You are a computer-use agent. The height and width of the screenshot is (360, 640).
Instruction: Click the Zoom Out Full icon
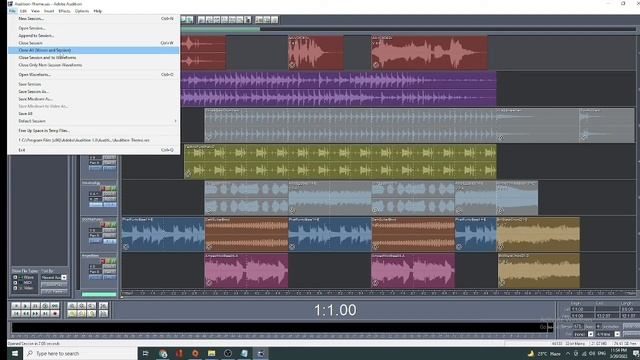[x=91, y=306]
